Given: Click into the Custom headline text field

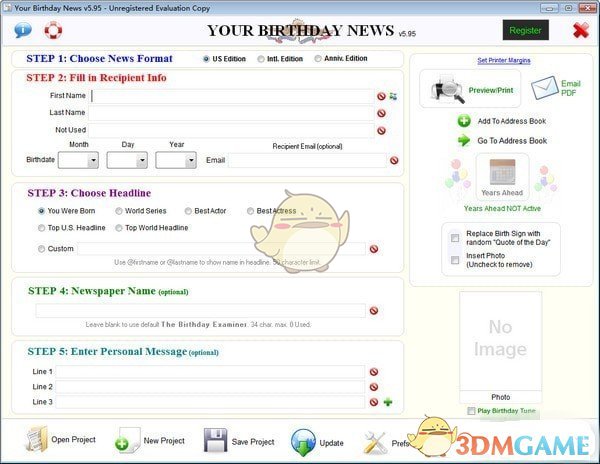Looking at the screenshot, I should tap(222, 249).
